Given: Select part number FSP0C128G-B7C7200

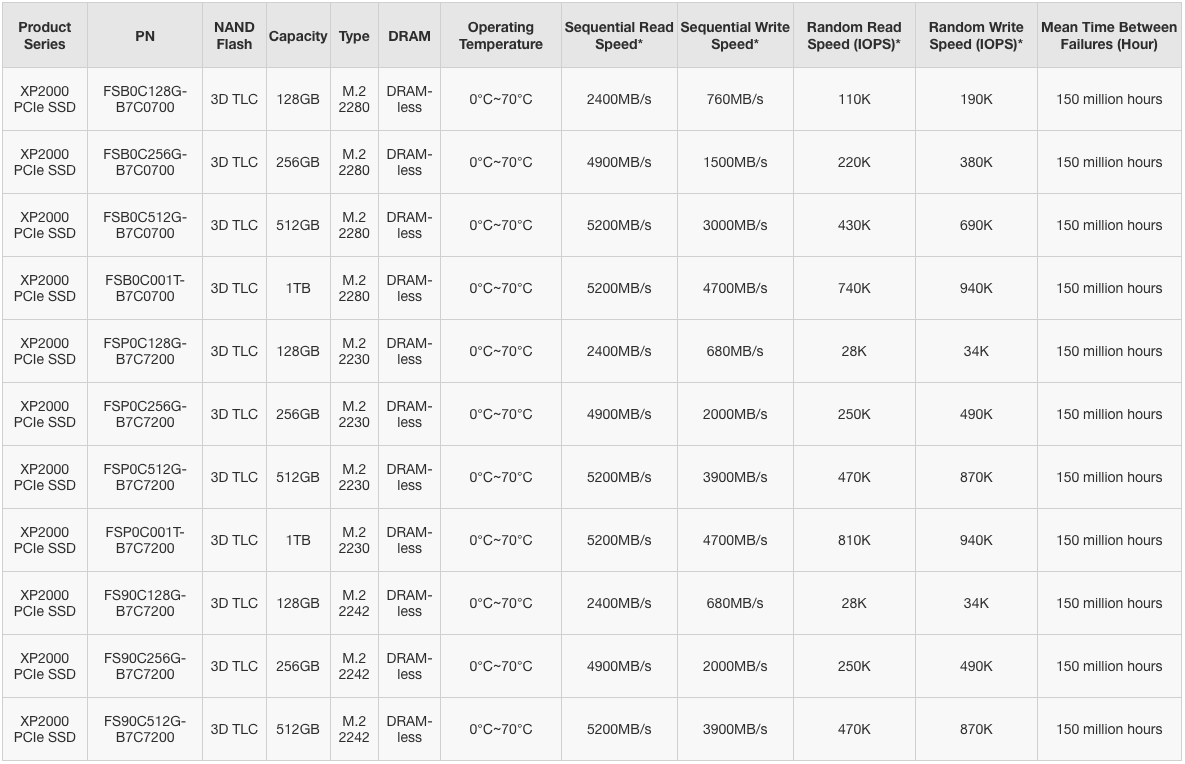Looking at the screenshot, I should [145, 351].
